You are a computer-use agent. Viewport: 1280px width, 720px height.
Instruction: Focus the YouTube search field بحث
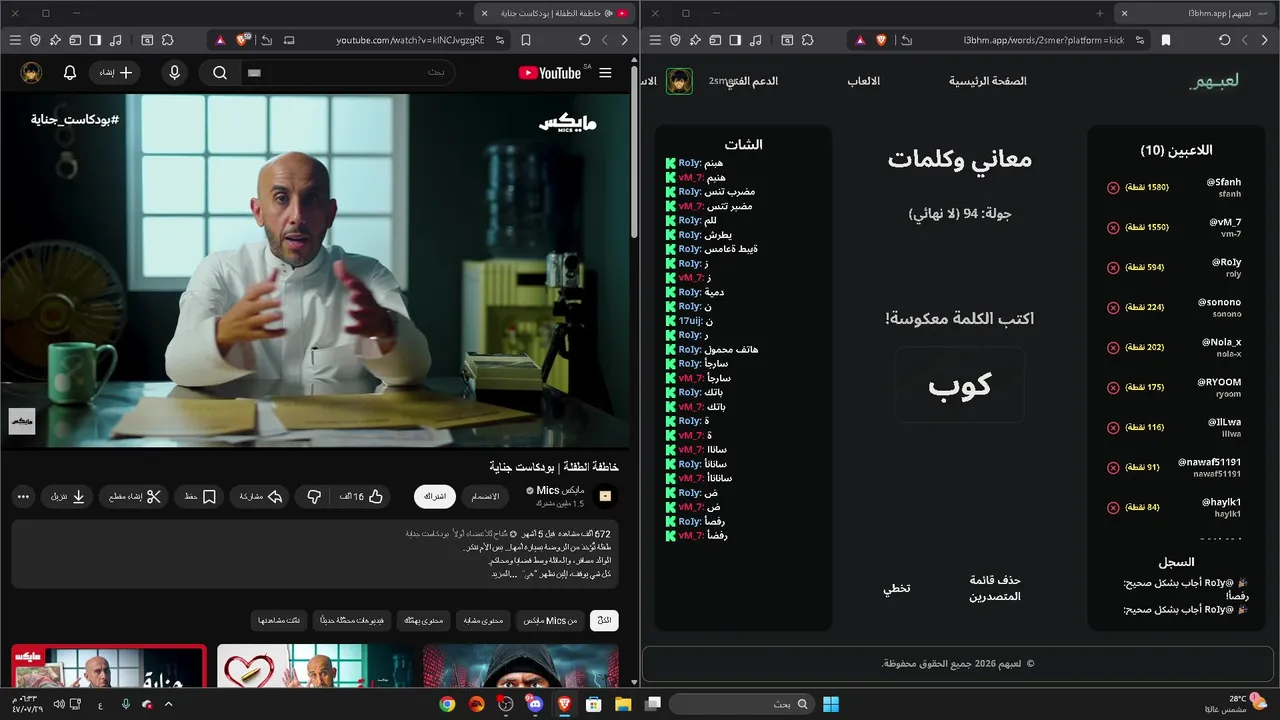pyautogui.click(x=350, y=73)
